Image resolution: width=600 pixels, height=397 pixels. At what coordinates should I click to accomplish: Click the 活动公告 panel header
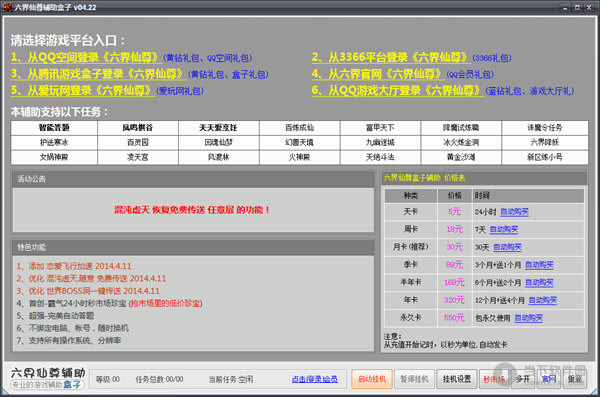(193, 179)
